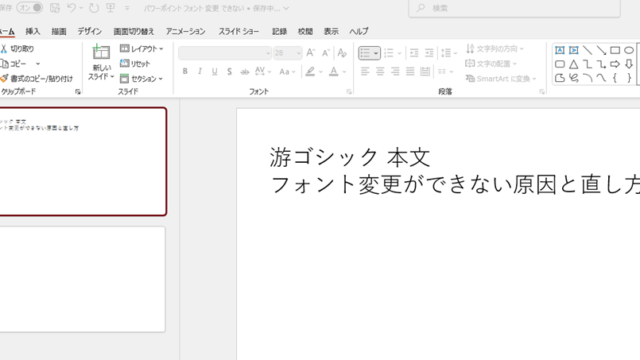This screenshot has width=640, height=360.
Task: Click the Redo arrow icon
Action: (x=94, y=8)
